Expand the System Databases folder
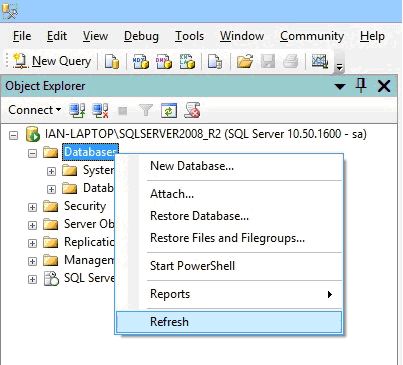Screen dimensions: 403x365 pos(51,171)
